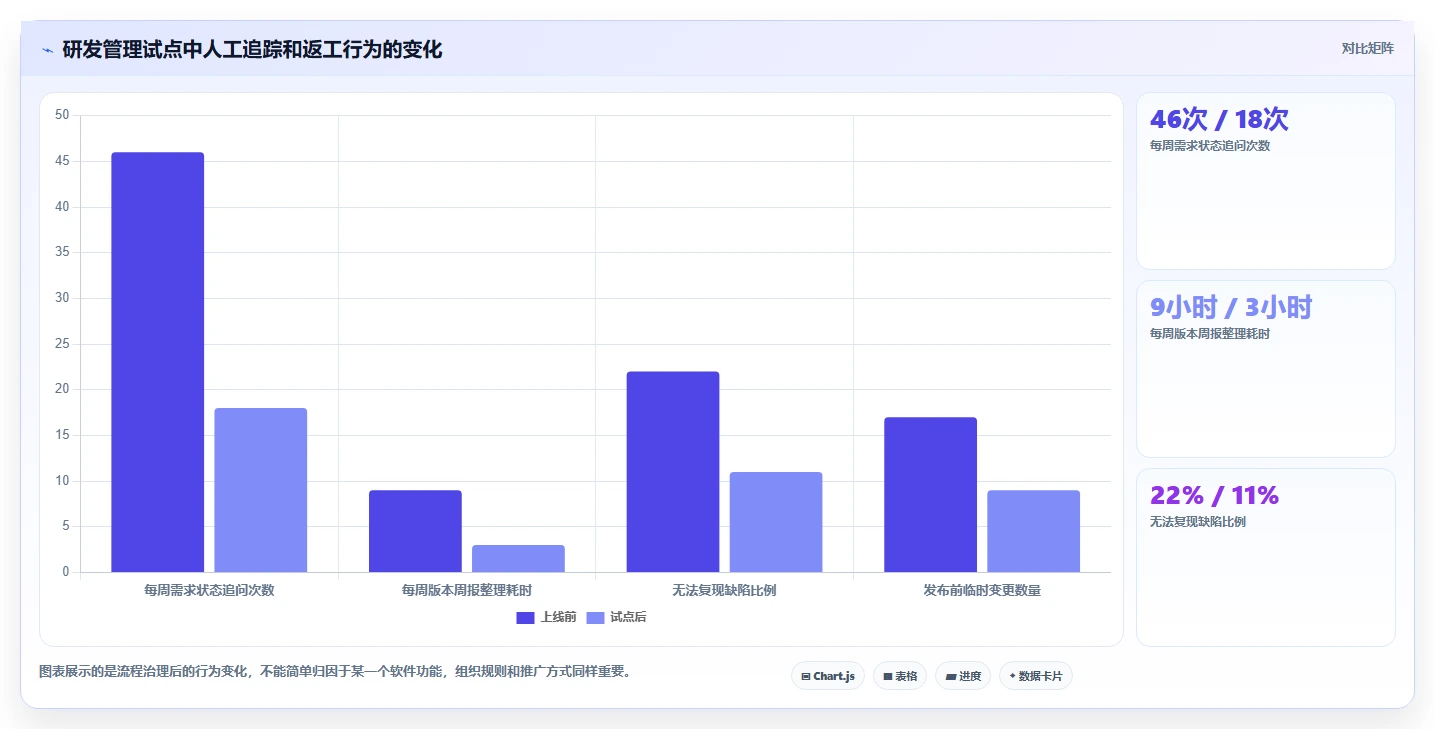This screenshot has width=1435, height=729.
Task: Click the 46次 / 18次 stat value
Action: point(1219,119)
